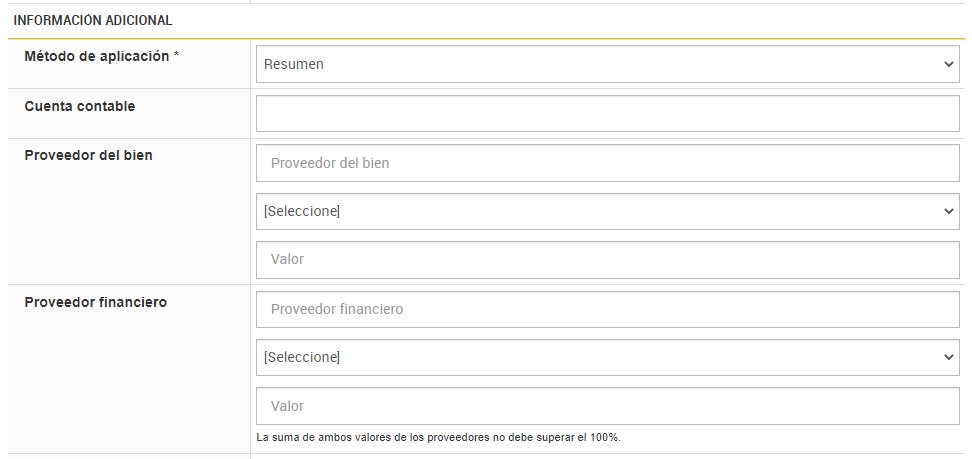Click chevron arrow of Proveedor financiero select
Image resolution: width=972 pixels, height=459 pixels.
point(948,357)
